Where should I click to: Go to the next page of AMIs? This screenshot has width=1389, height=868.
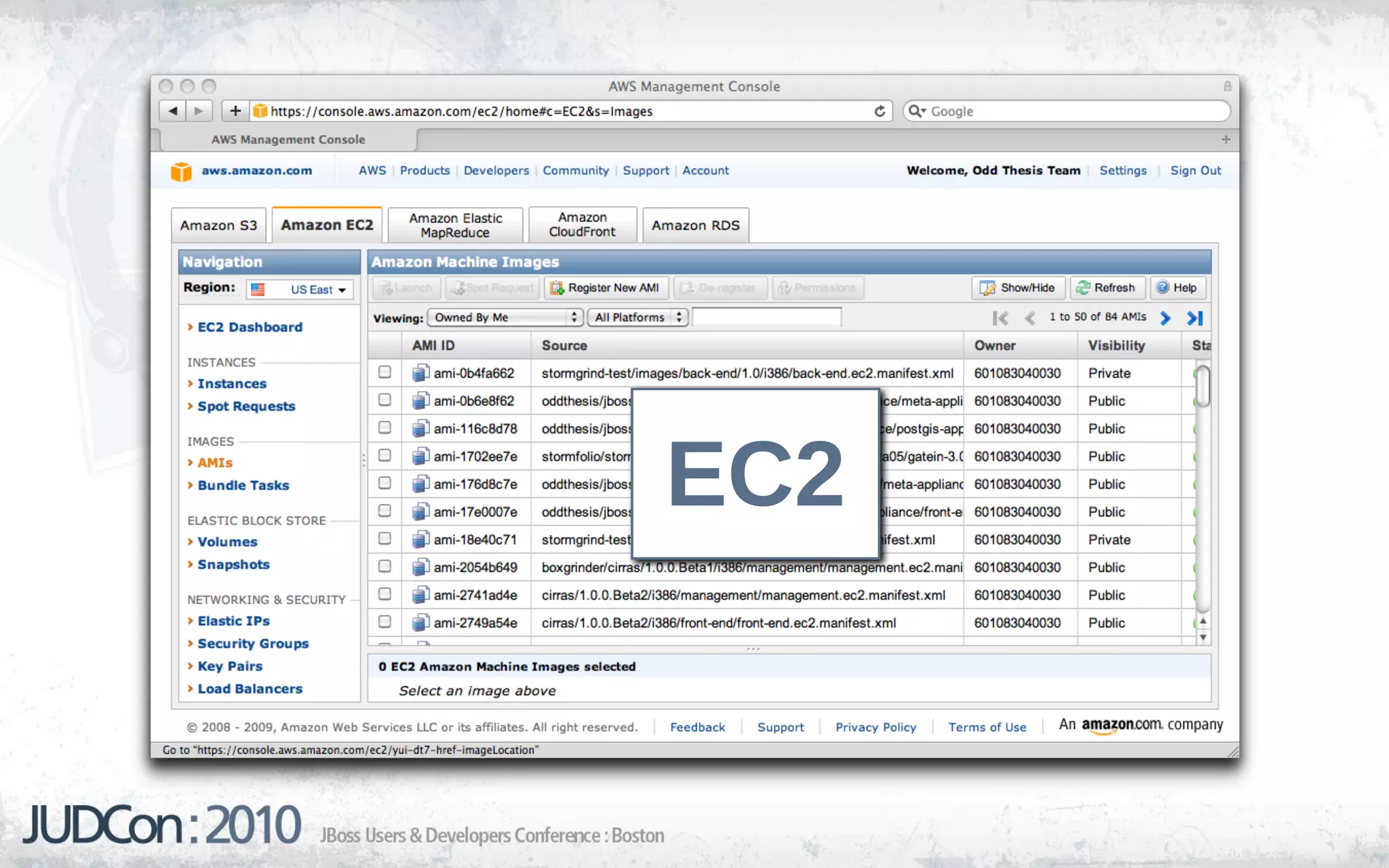pos(1165,318)
